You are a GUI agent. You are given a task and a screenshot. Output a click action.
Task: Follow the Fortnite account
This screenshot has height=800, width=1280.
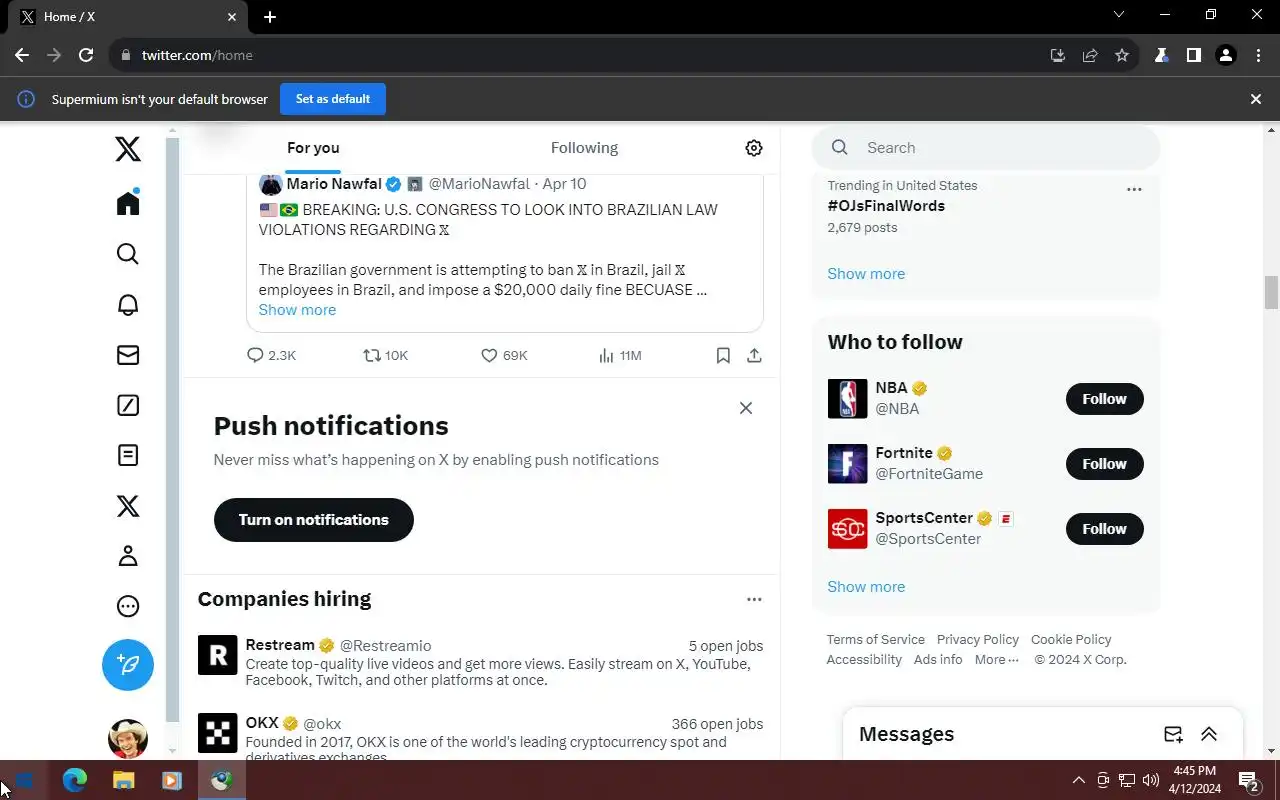pos(1104,464)
